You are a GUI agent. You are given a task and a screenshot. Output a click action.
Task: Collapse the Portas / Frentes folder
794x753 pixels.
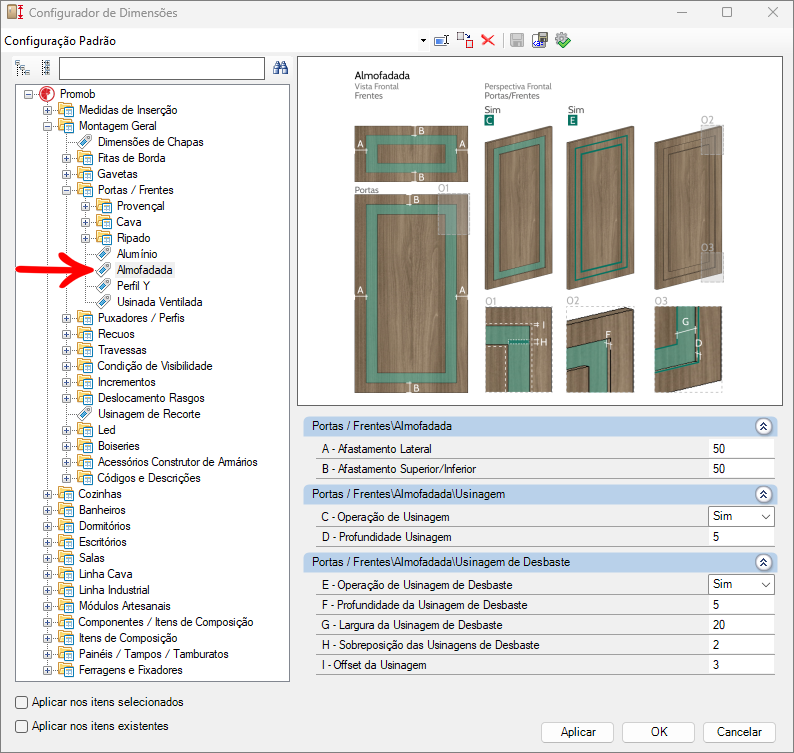click(x=66, y=190)
